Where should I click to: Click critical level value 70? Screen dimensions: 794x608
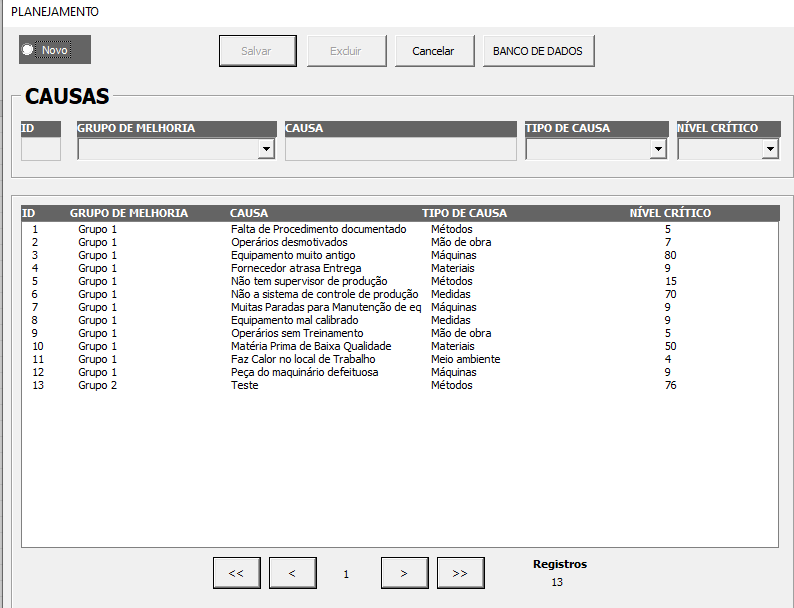coord(670,294)
